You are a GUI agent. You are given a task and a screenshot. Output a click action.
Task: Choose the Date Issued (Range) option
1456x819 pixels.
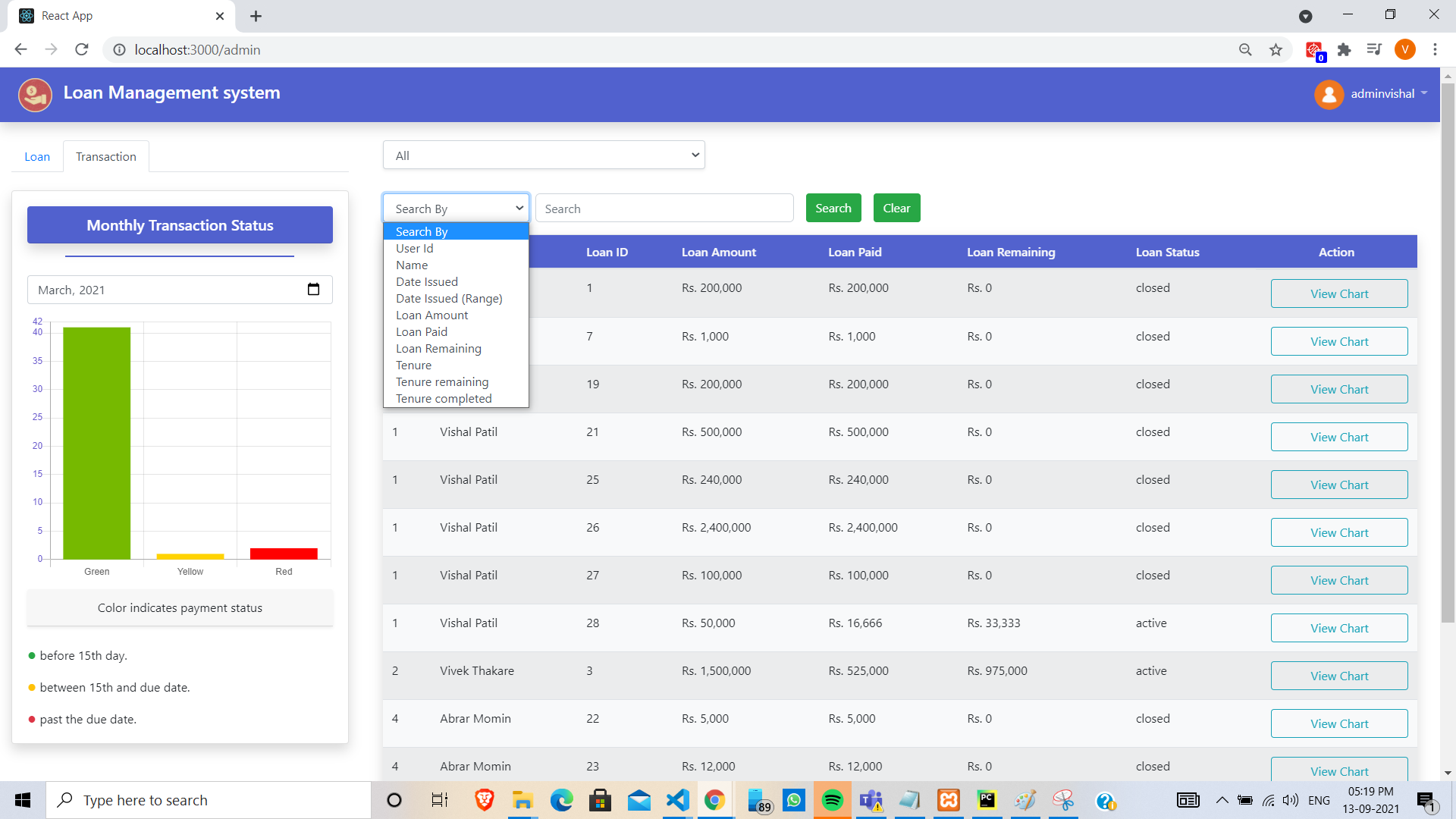(x=449, y=299)
